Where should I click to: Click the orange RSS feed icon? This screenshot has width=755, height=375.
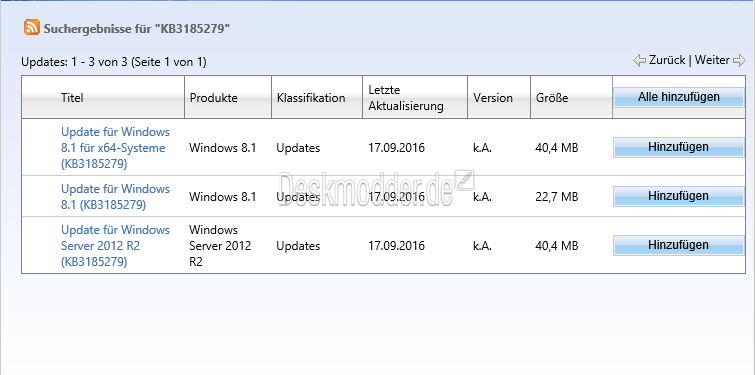pyautogui.click(x=32, y=27)
